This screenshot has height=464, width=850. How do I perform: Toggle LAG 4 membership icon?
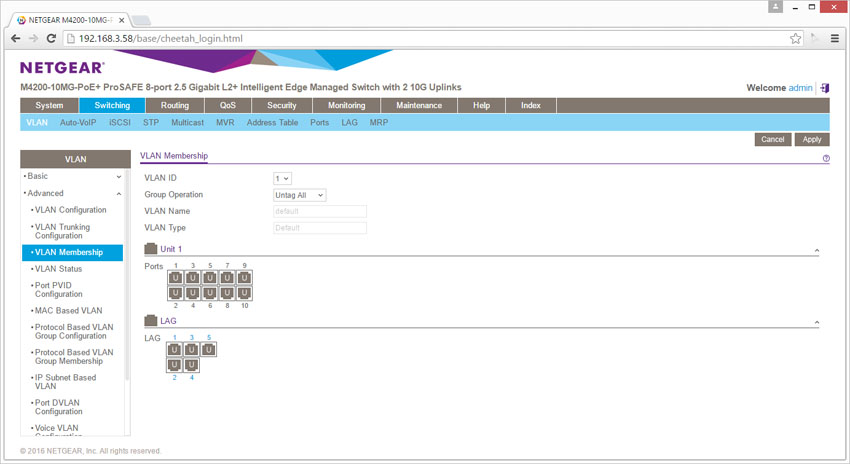click(x=191, y=365)
